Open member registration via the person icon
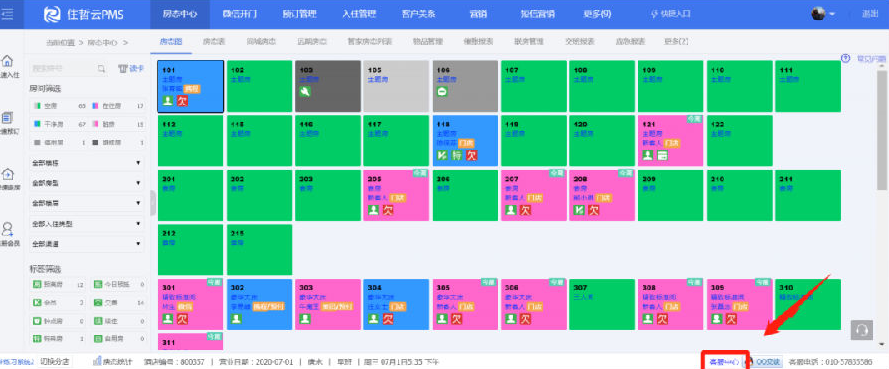 pos(8,230)
